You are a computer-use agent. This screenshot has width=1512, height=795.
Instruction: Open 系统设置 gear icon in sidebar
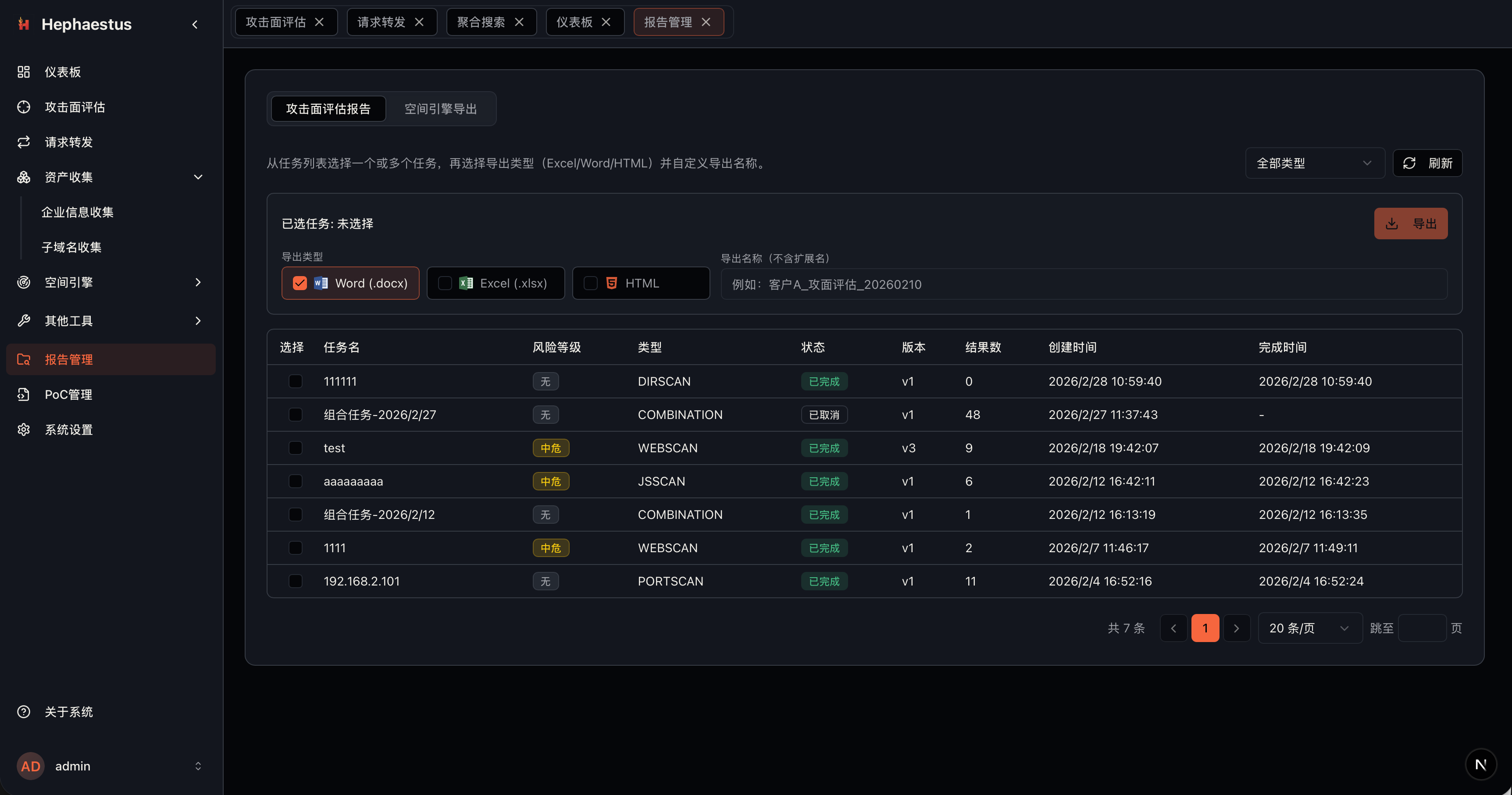24,429
